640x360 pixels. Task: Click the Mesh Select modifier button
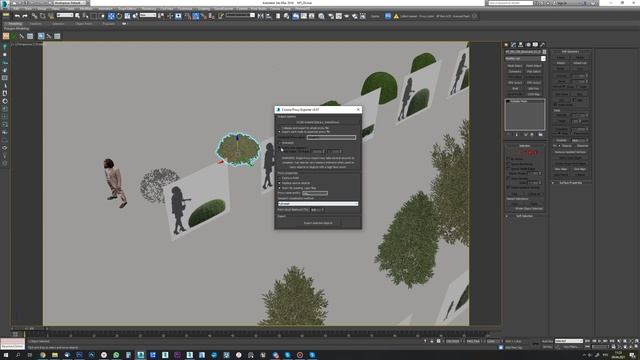(515, 66)
